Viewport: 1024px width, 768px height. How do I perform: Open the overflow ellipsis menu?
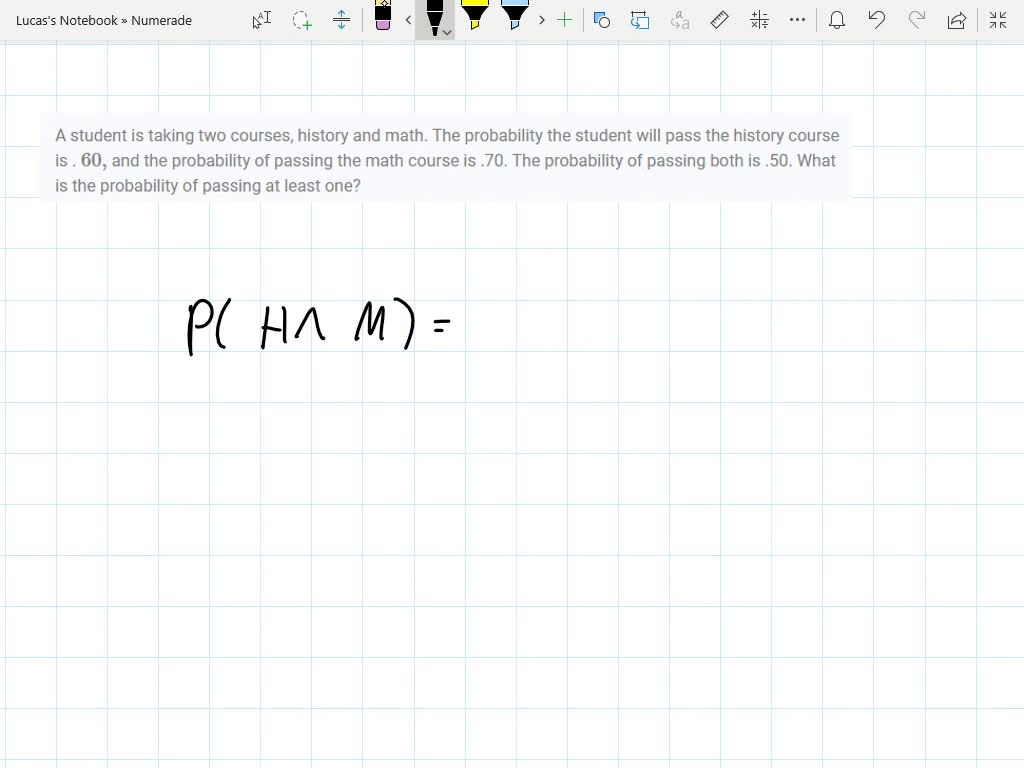pyautogui.click(x=797, y=20)
